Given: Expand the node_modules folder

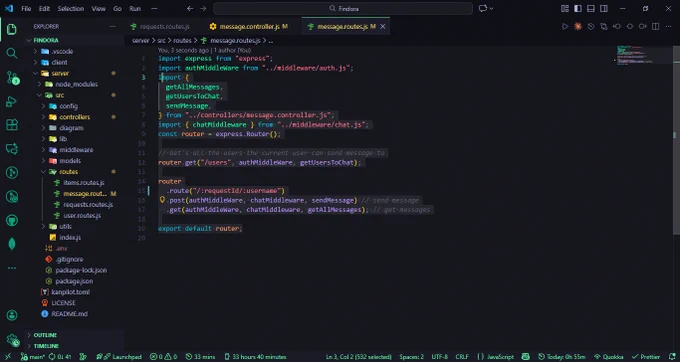Looking at the screenshot, I should pyautogui.click(x=39, y=84).
